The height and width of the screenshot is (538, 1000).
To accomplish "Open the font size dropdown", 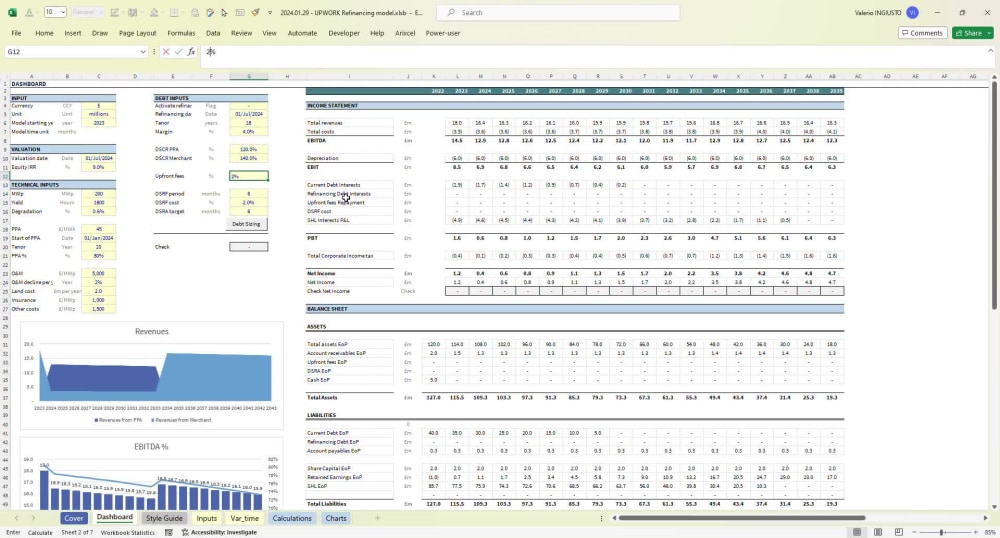I will click(63, 12).
